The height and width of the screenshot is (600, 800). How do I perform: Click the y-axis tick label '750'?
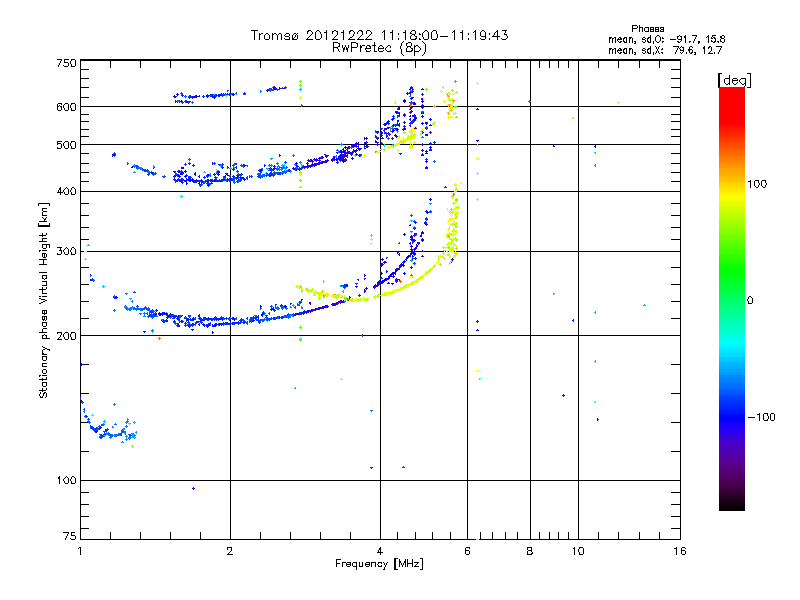tap(66, 63)
